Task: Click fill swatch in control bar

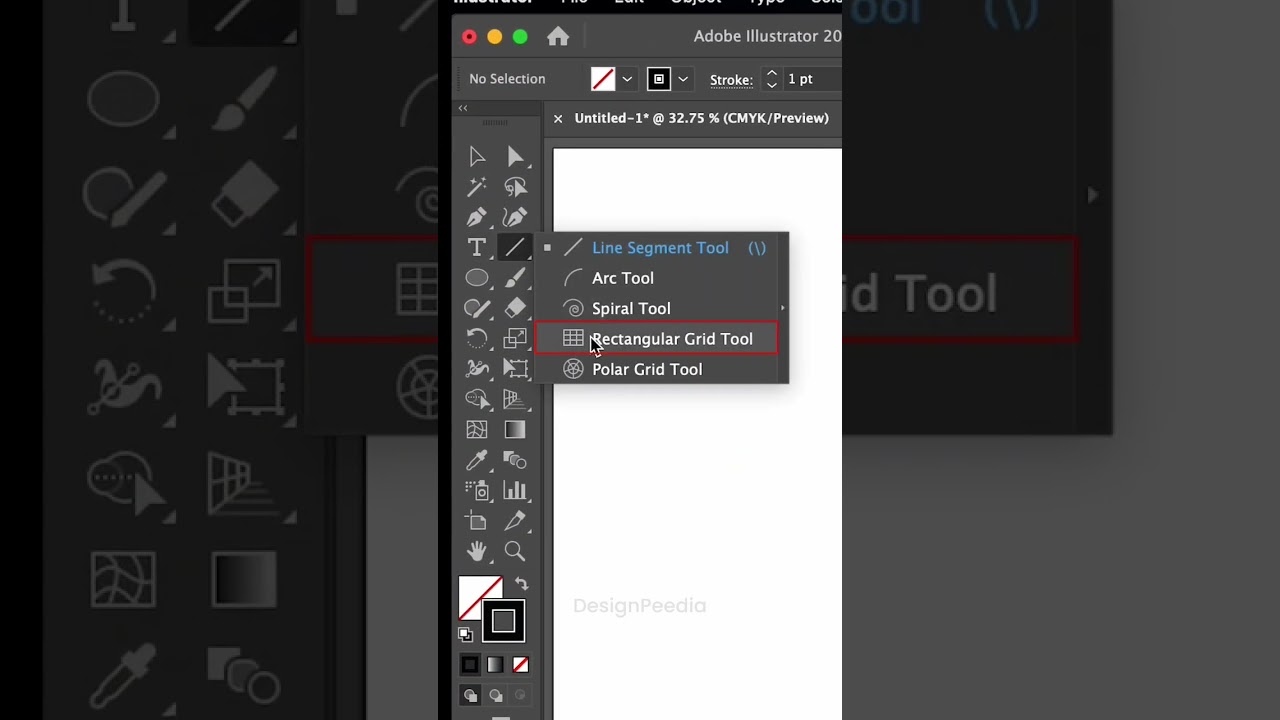Action: point(603,79)
